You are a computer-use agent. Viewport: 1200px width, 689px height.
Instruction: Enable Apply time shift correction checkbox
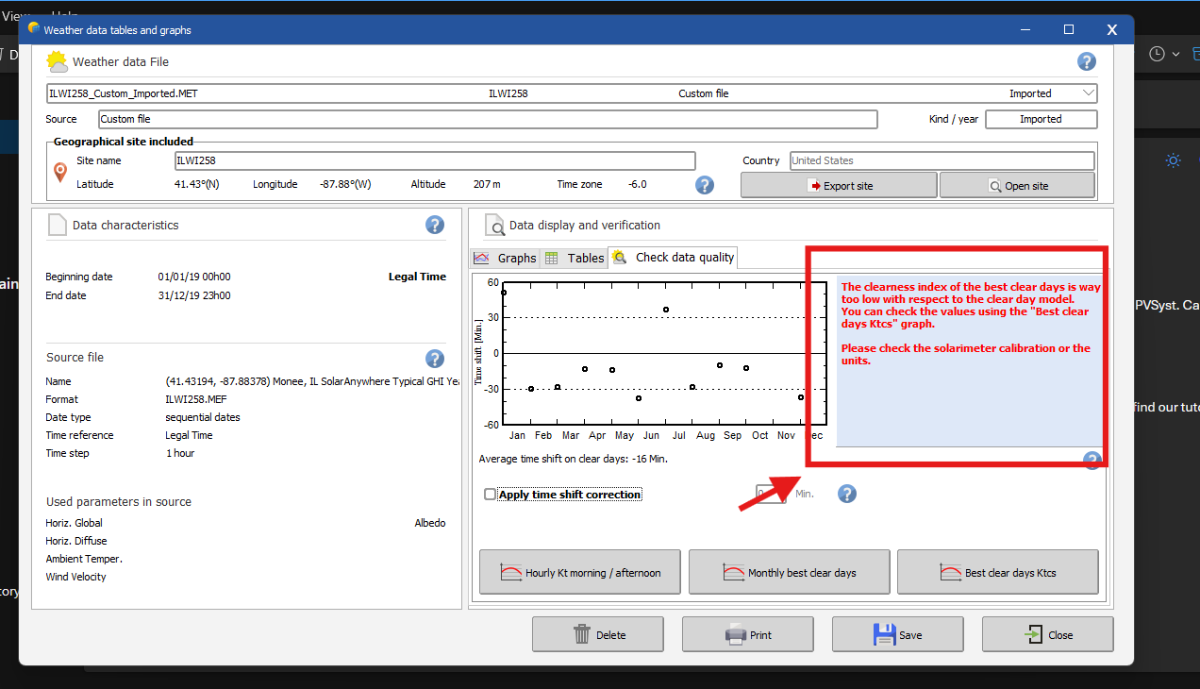(x=490, y=494)
